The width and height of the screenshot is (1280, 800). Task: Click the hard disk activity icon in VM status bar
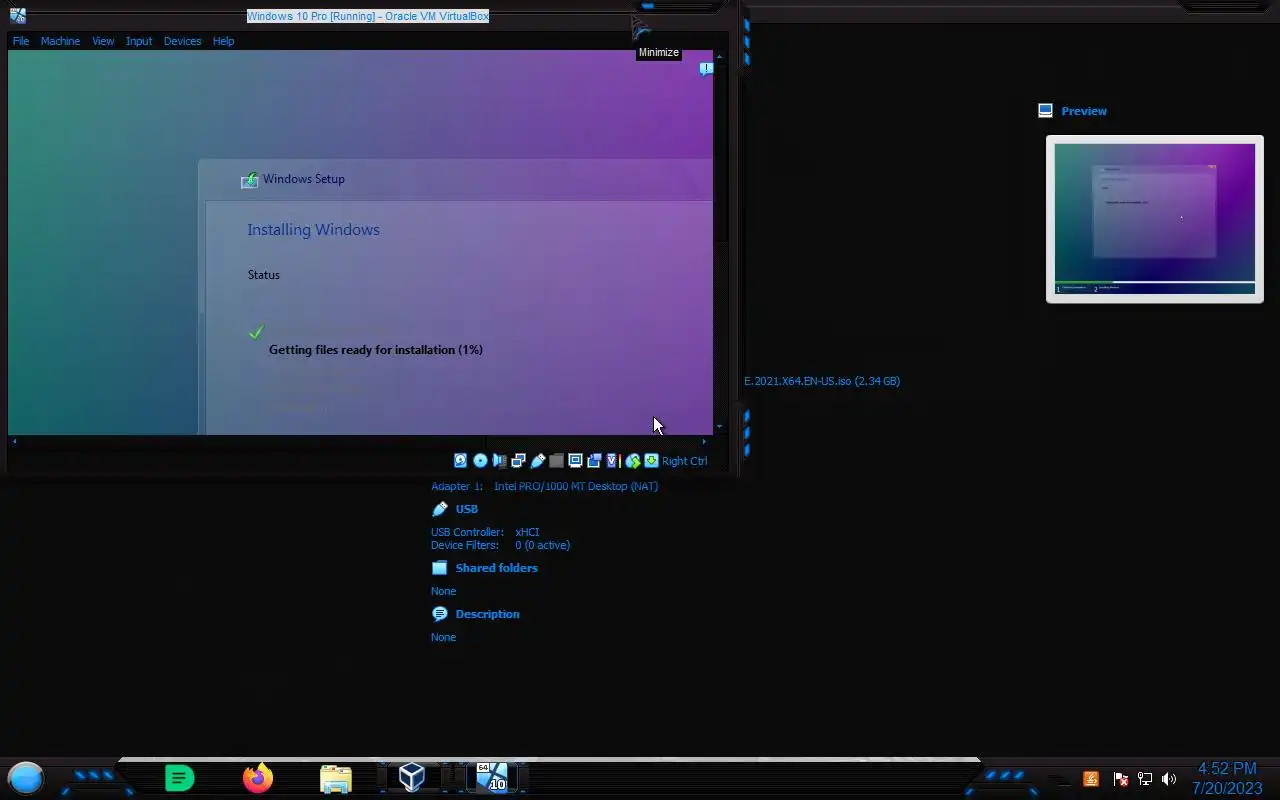460,460
